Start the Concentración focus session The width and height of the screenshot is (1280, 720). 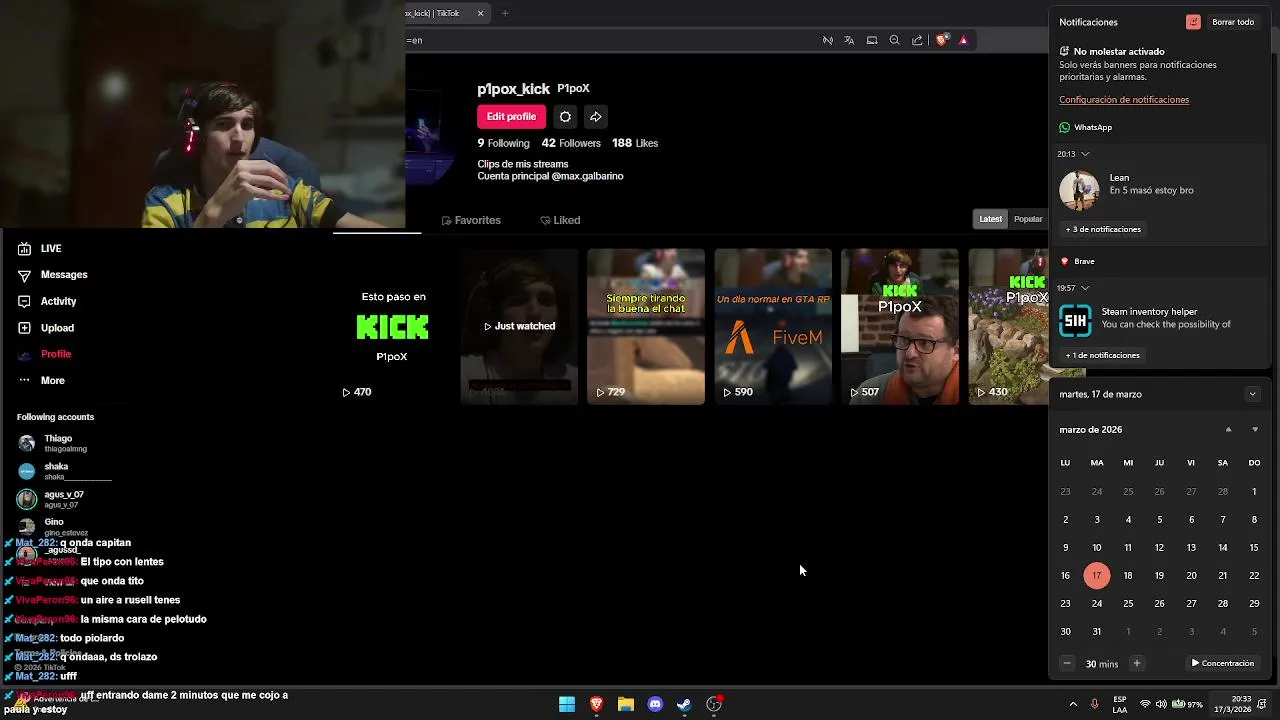[1222, 663]
